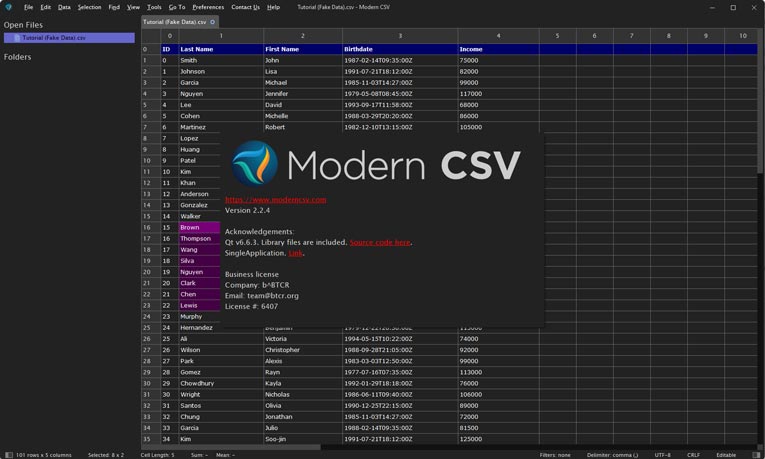
Task: Change CRLF line ending in status bar
Action: (693, 455)
